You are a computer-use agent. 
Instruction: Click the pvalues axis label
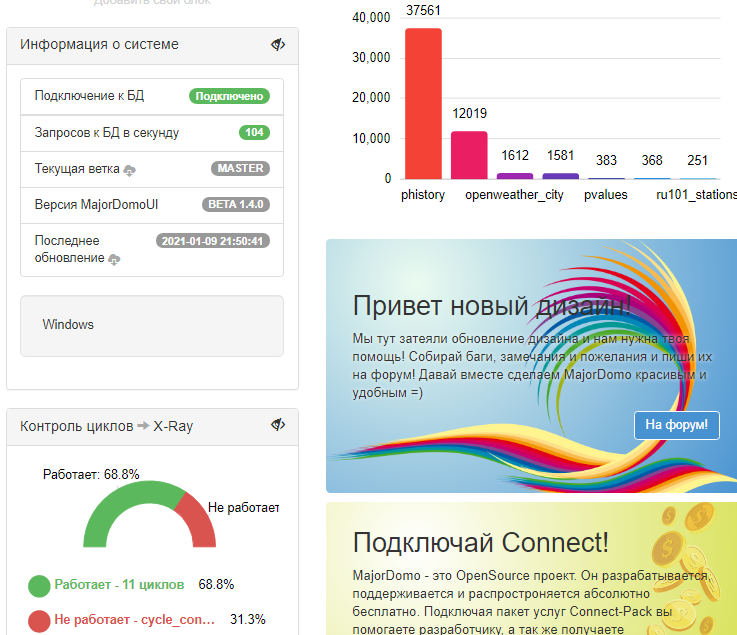[x=605, y=195]
